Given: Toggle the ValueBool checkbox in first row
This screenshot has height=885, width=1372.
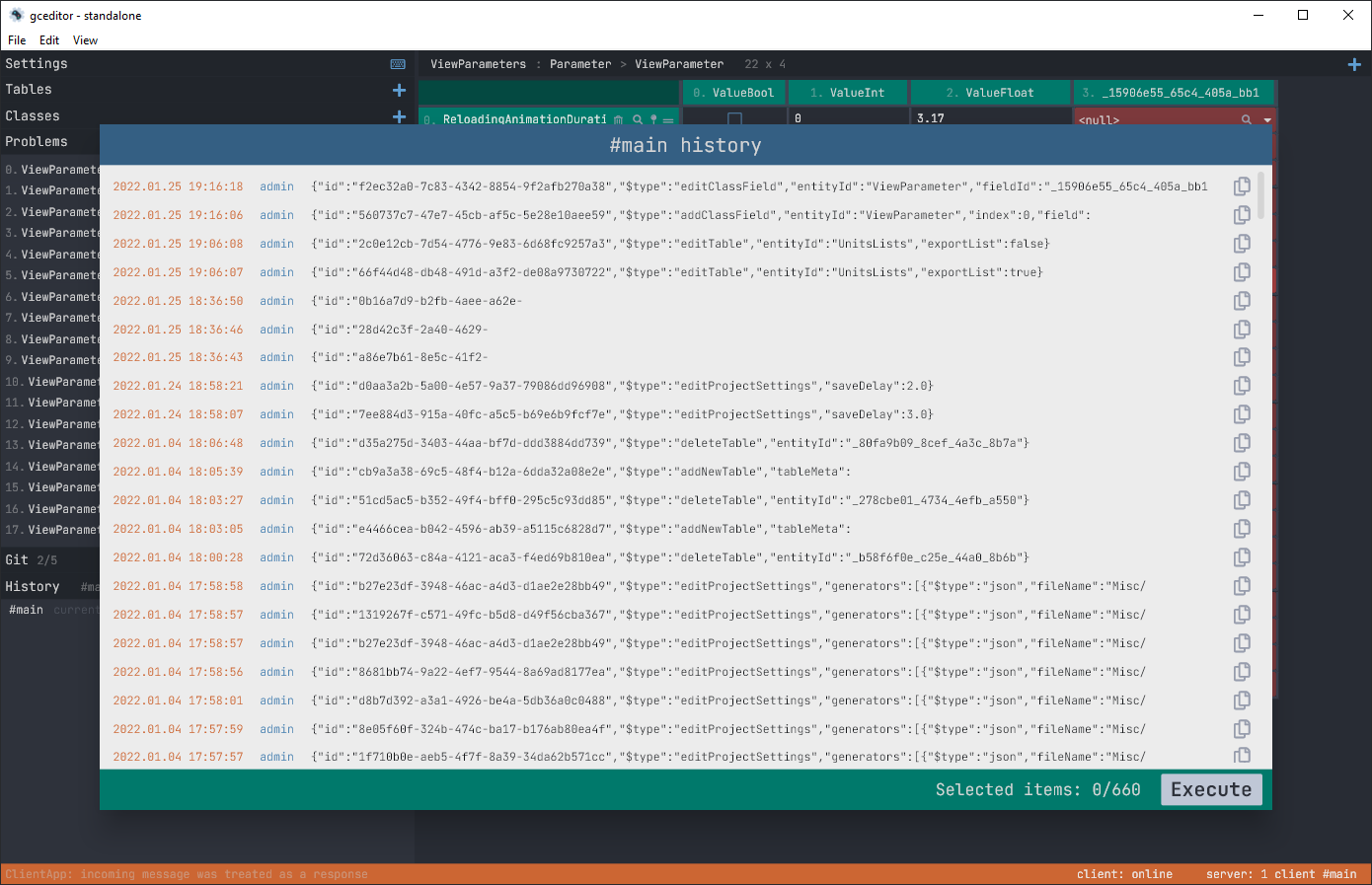Looking at the screenshot, I should point(734,119).
